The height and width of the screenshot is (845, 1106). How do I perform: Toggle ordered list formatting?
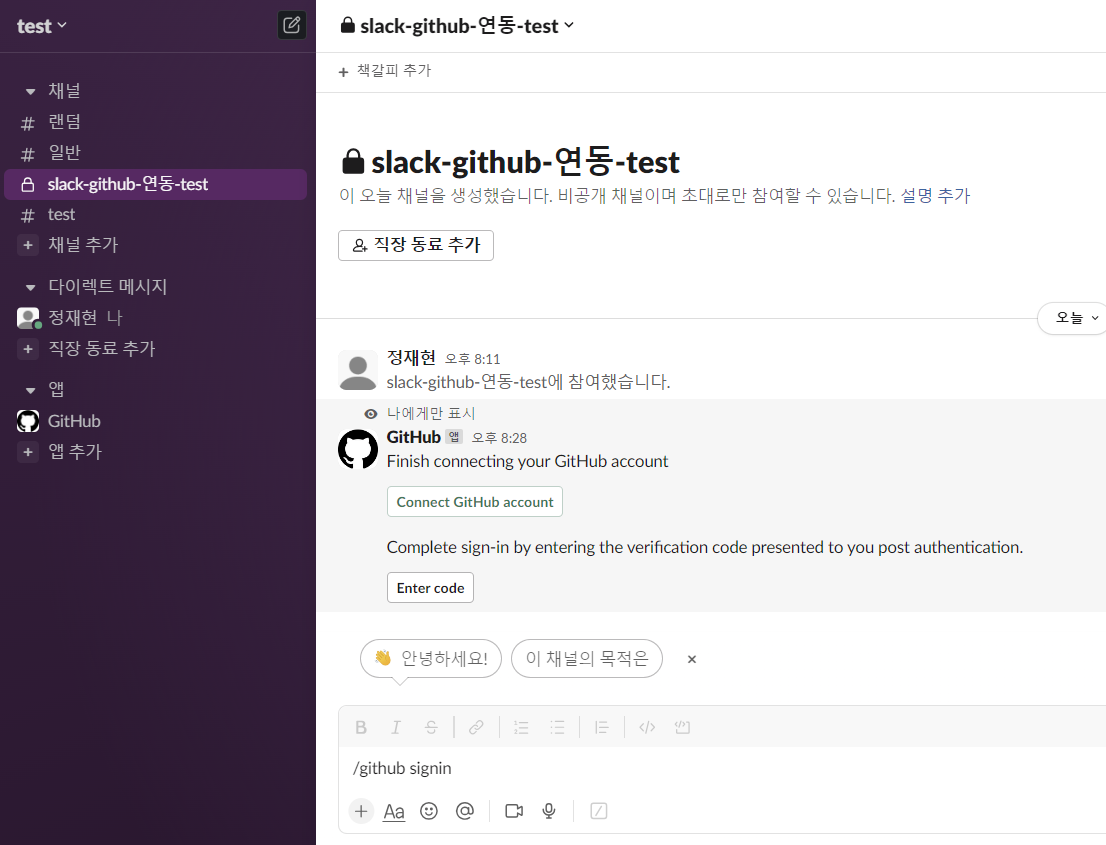tap(521, 727)
